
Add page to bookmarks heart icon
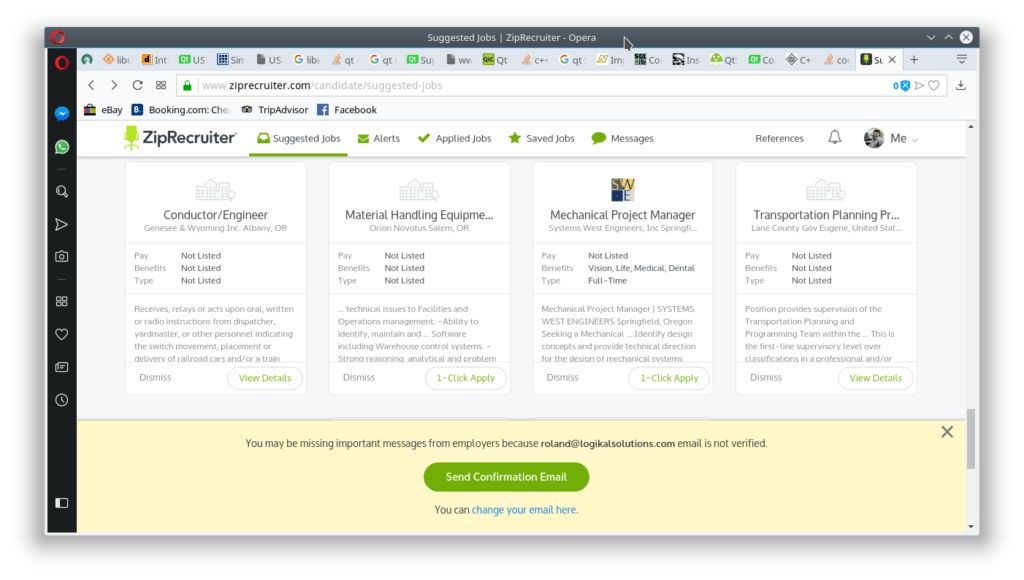(x=934, y=85)
